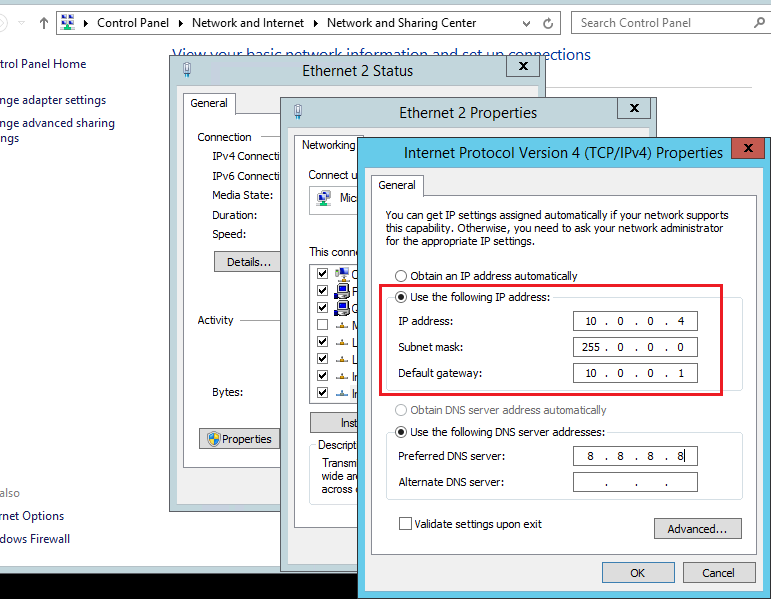This screenshot has width=771, height=599.
Task: Select the Networking tab in Ethernet 2 Properties
Action: coord(328,145)
